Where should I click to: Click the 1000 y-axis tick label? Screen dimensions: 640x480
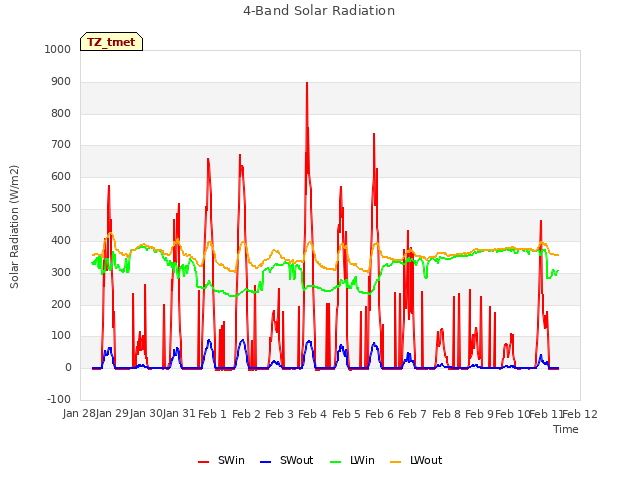pyautogui.click(x=58, y=49)
